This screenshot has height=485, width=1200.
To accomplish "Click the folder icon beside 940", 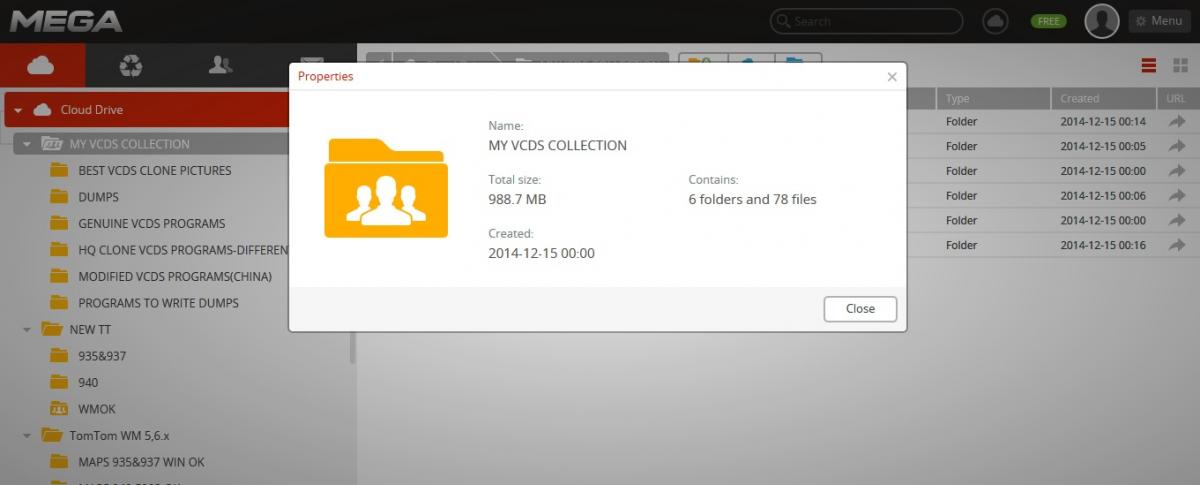I will click(59, 382).
